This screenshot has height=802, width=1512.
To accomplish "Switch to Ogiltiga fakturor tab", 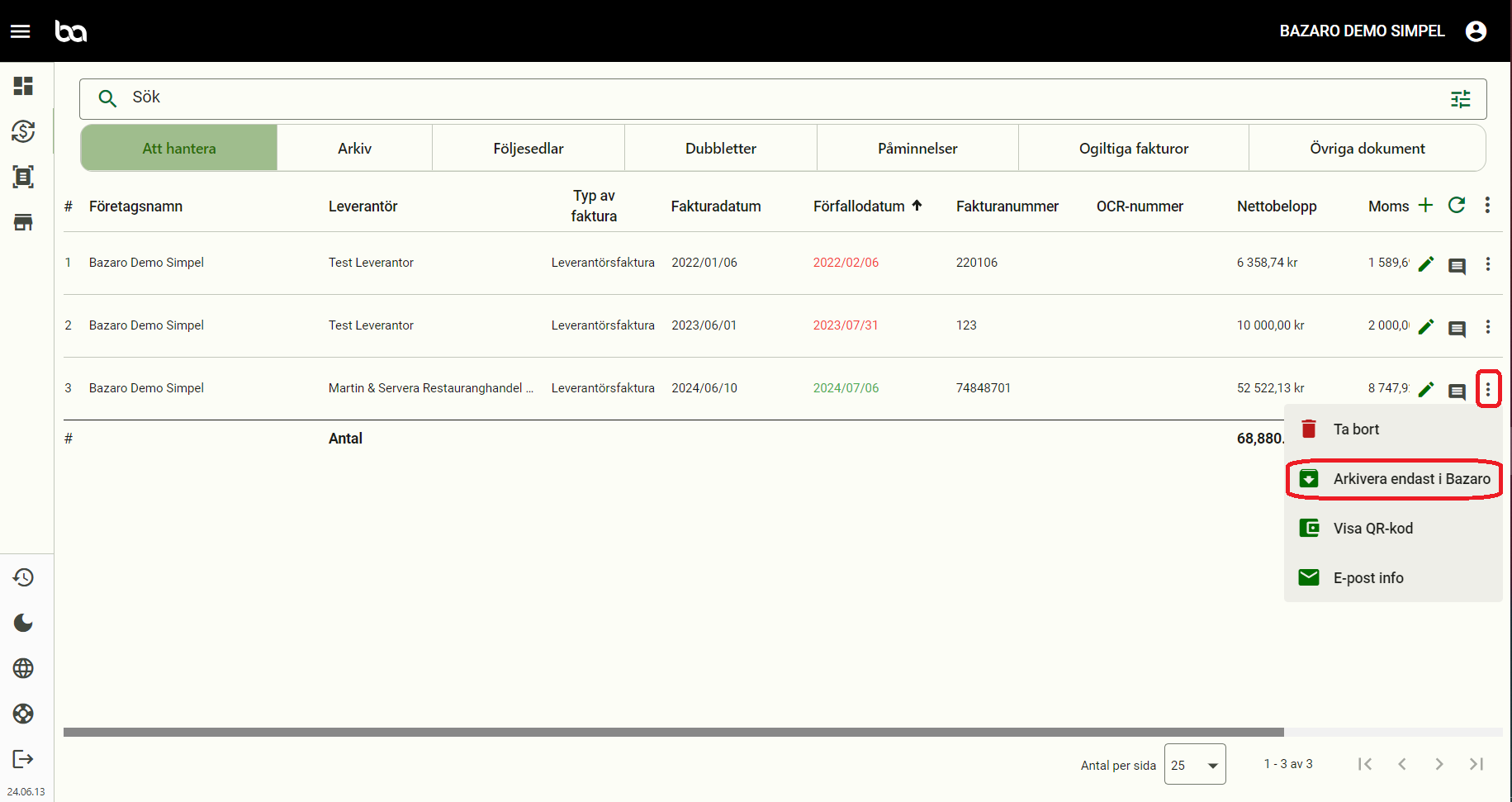I will [1134, 149].
